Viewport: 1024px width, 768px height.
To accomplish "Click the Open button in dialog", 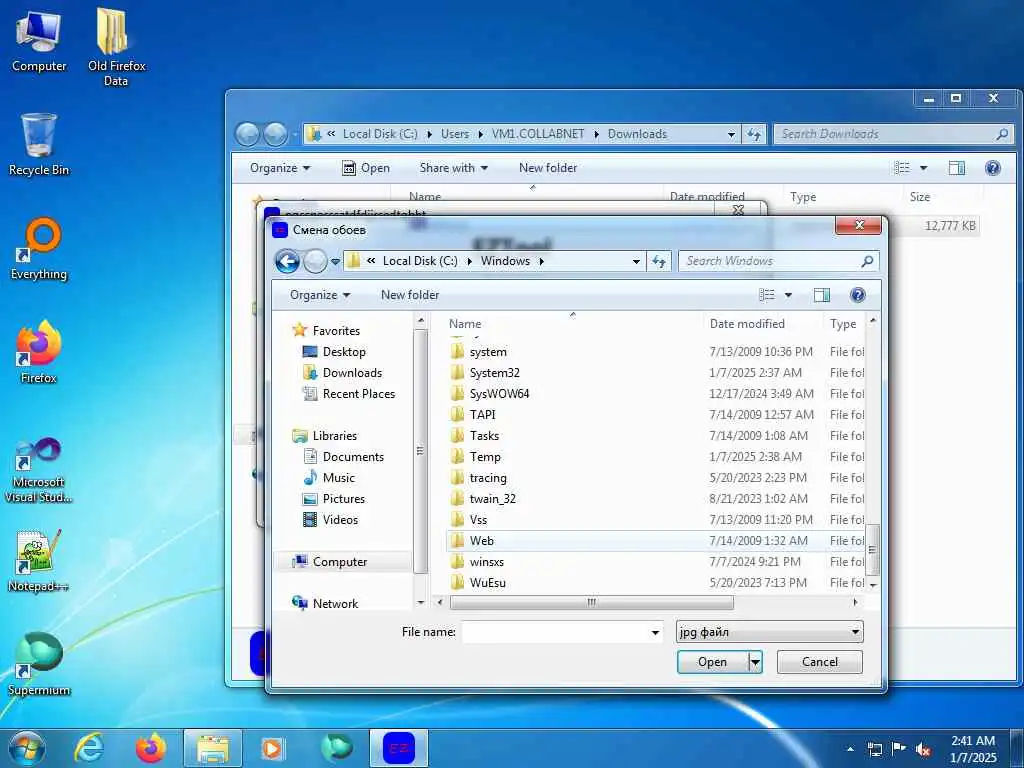I will pyautogui.click(x=712, y=662).
